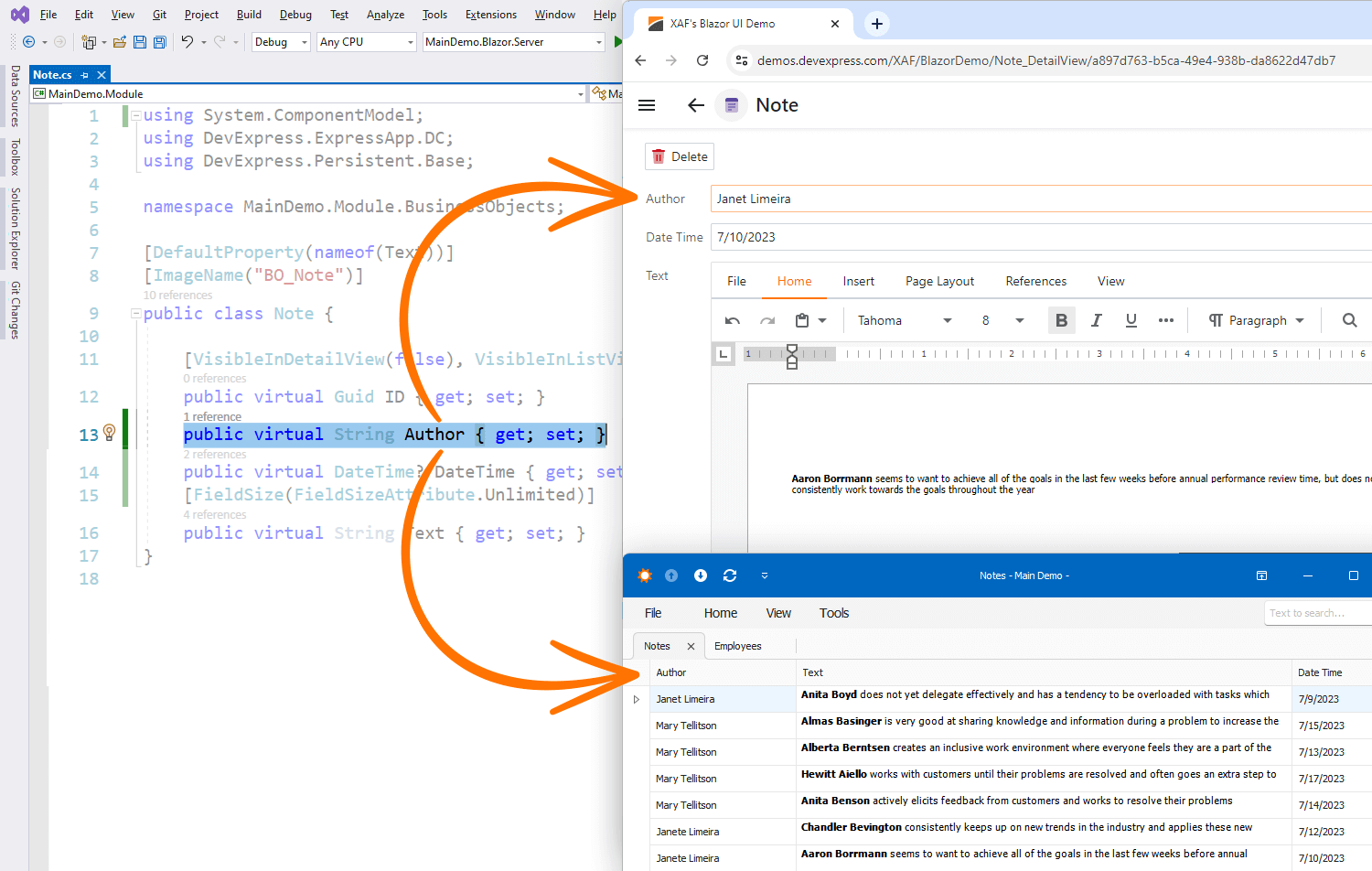This screenshot has height=871, width=1372.
Task: Toggle Bold formatting in the rich text editor
Action: (x=1061, y=320)
